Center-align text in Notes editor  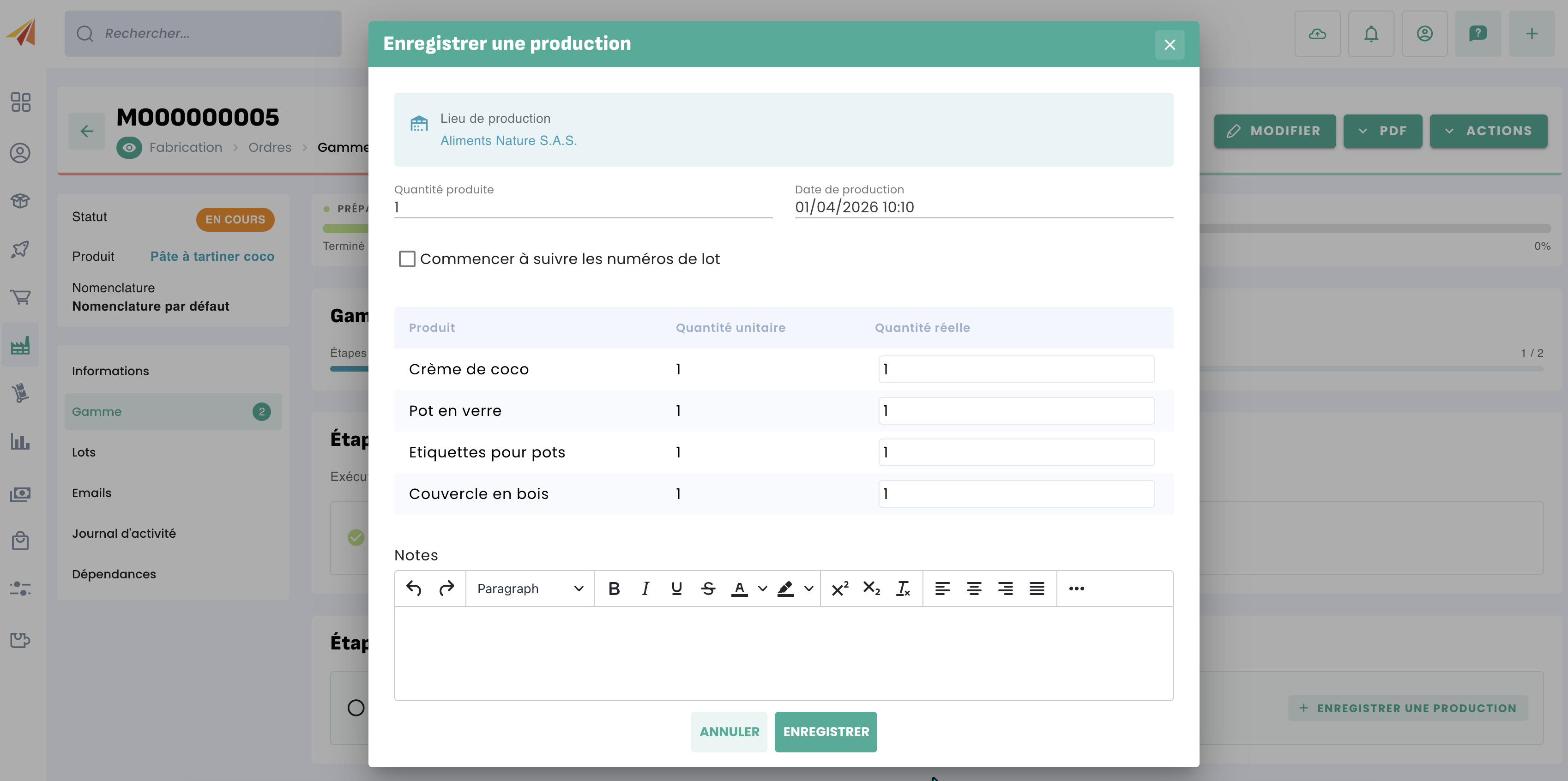pyautogui.click(x=974, y=589)
